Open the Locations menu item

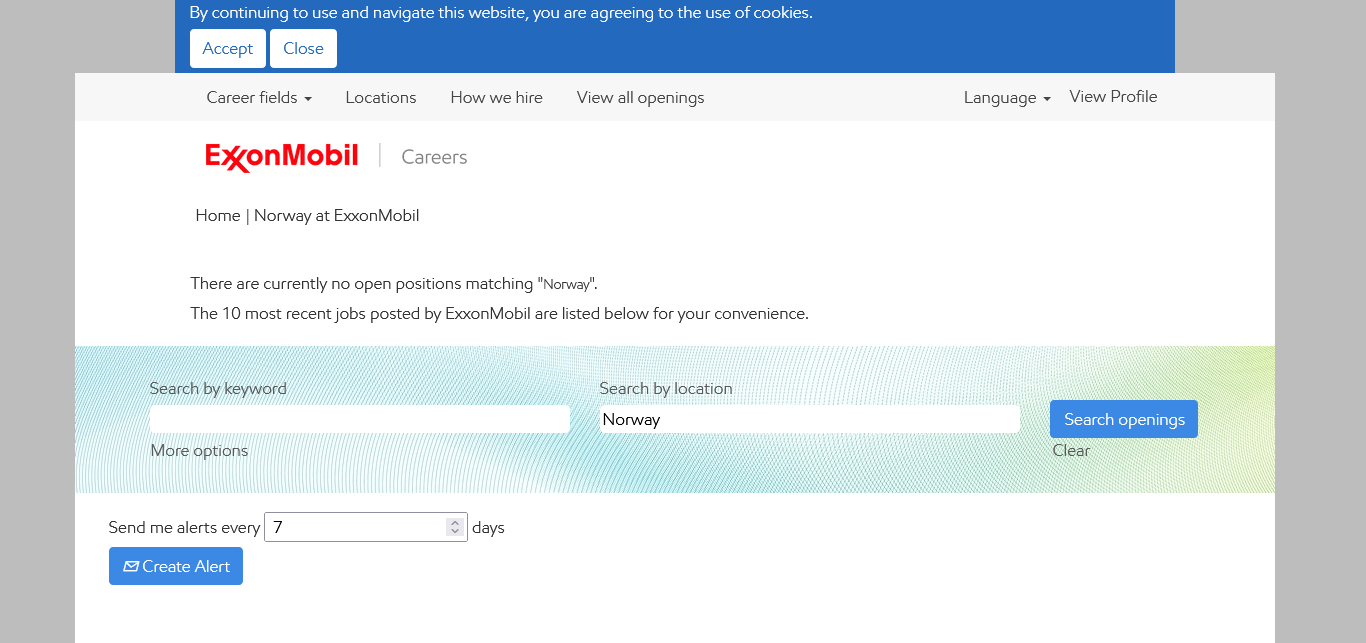[381, 97]
